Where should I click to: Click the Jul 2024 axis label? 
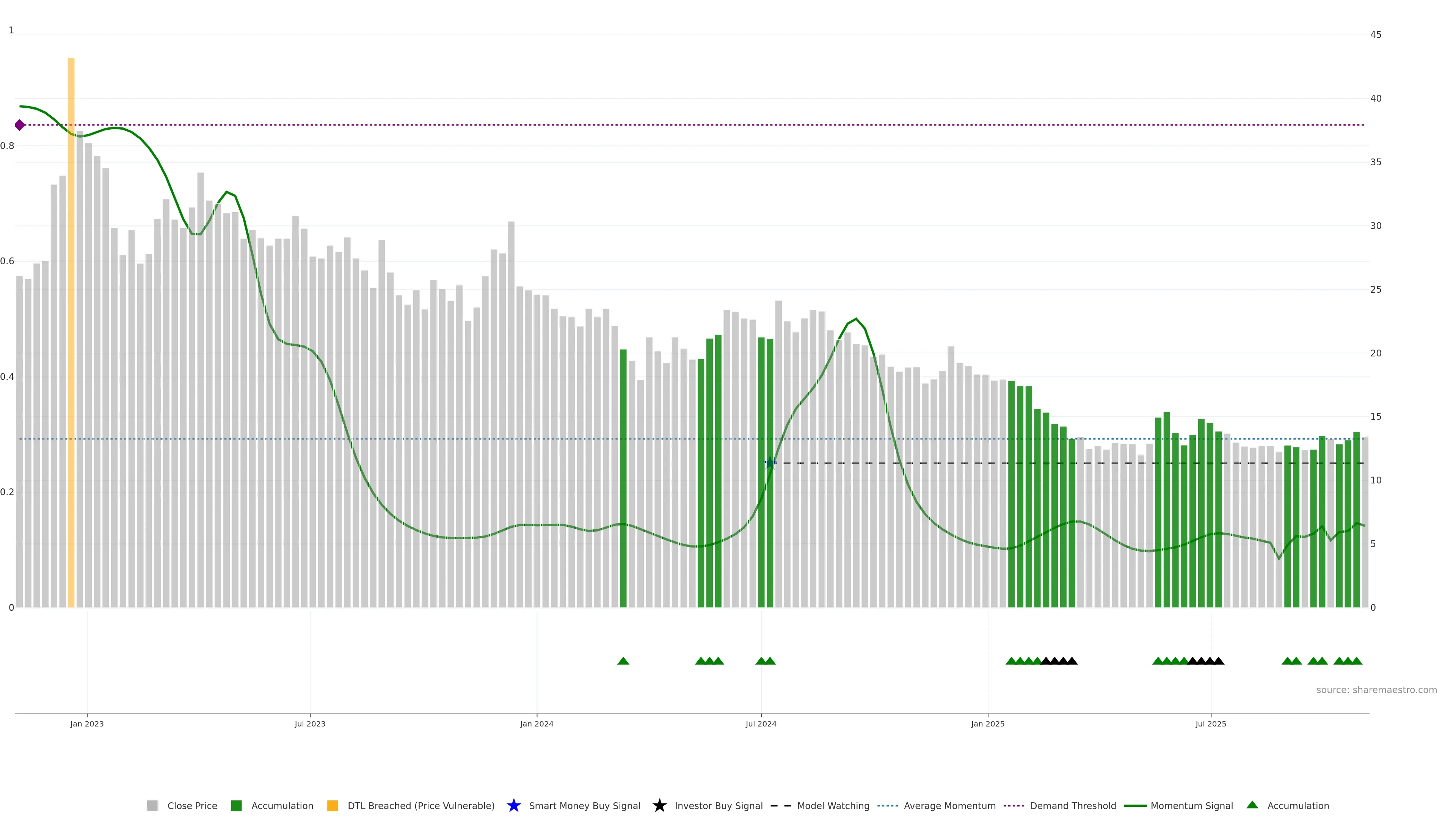point(761,723)
